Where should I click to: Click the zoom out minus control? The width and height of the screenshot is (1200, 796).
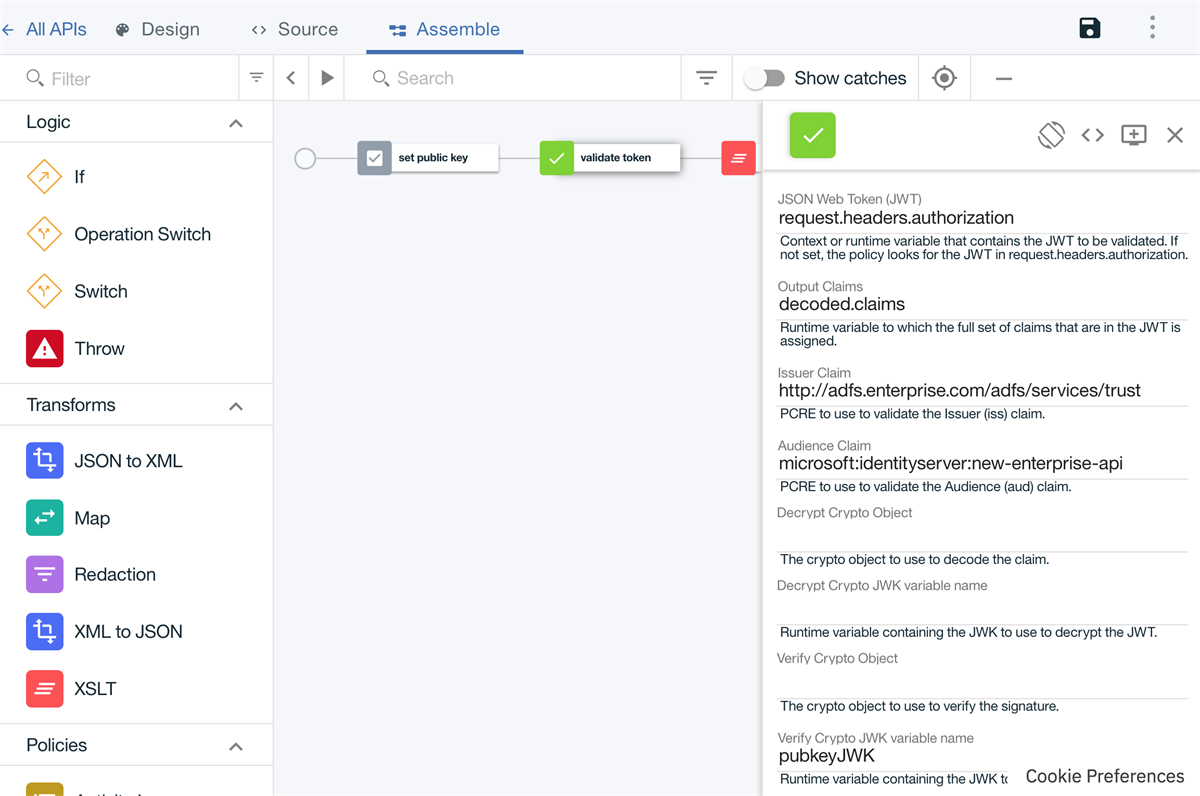(x=1003, y=77)
